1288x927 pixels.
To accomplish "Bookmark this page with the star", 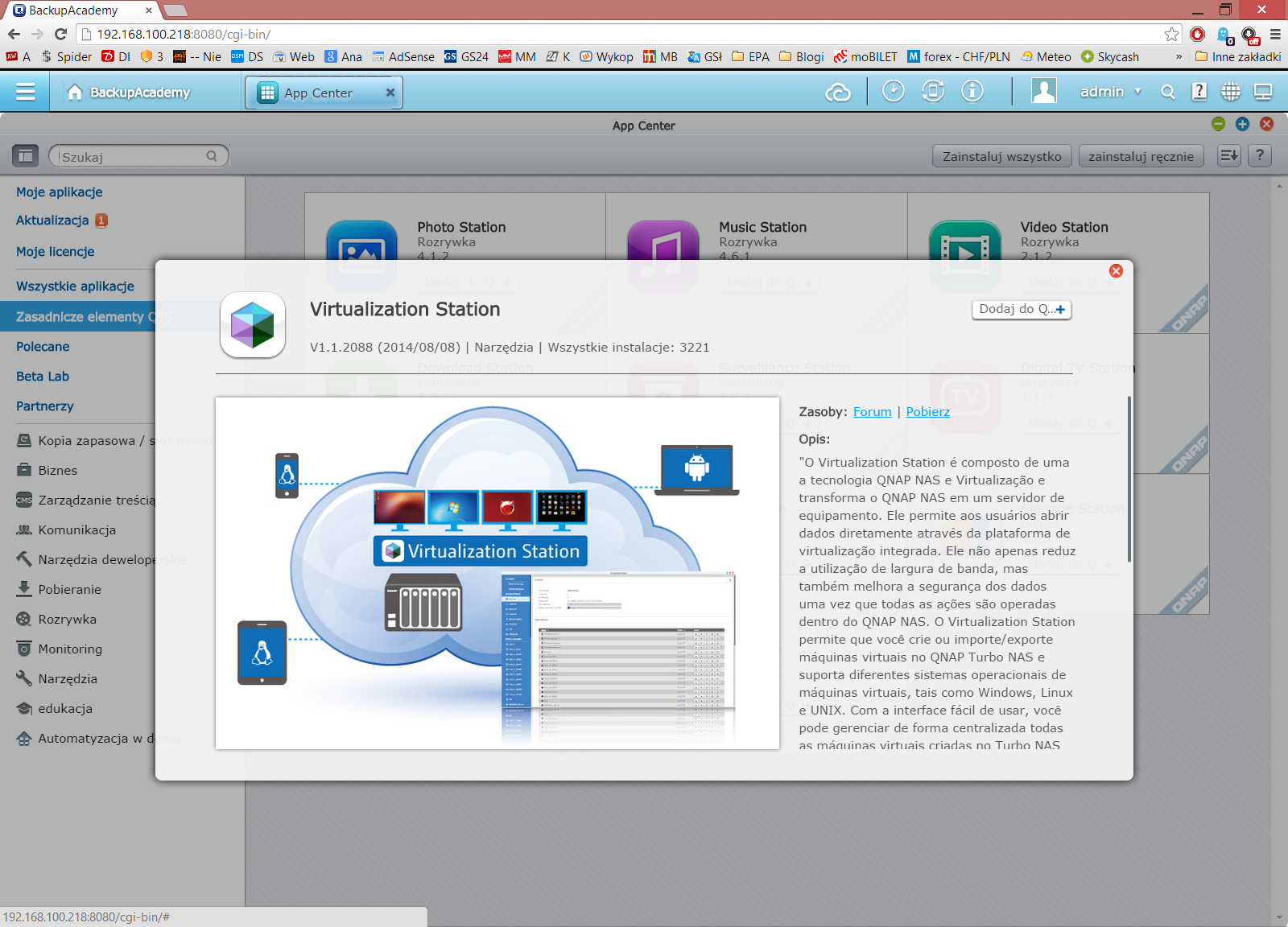I will pyautogui.click(x=1172, y=34).
